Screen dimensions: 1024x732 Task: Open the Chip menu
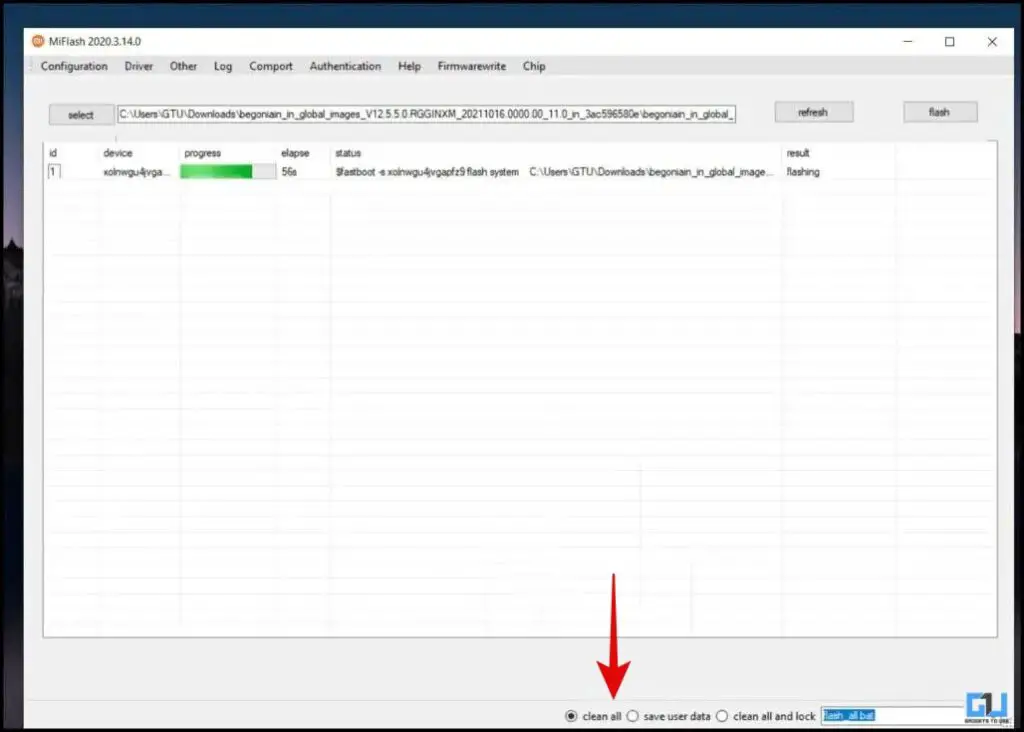tap(534, 66)
